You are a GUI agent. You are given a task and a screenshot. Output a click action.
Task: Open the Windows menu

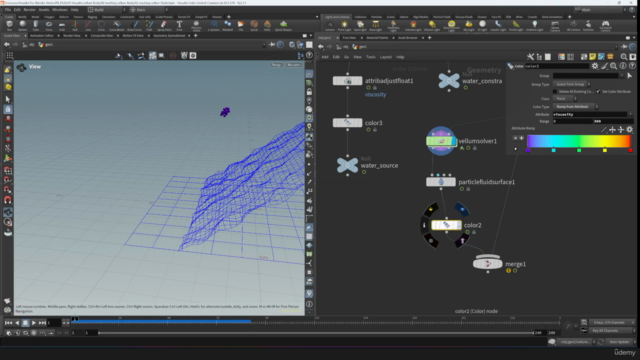coord(60,9)
